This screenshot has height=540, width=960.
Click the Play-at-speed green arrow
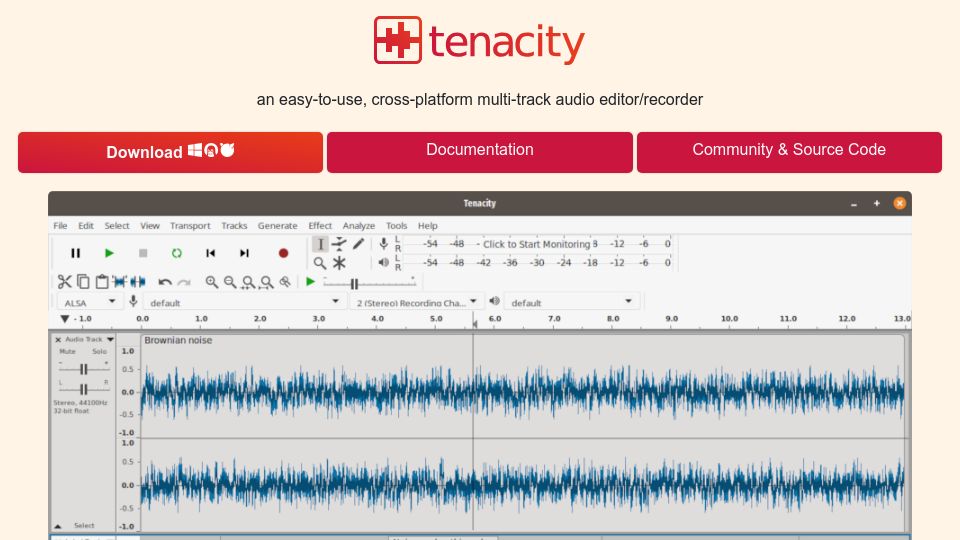[x=310, y=282]
